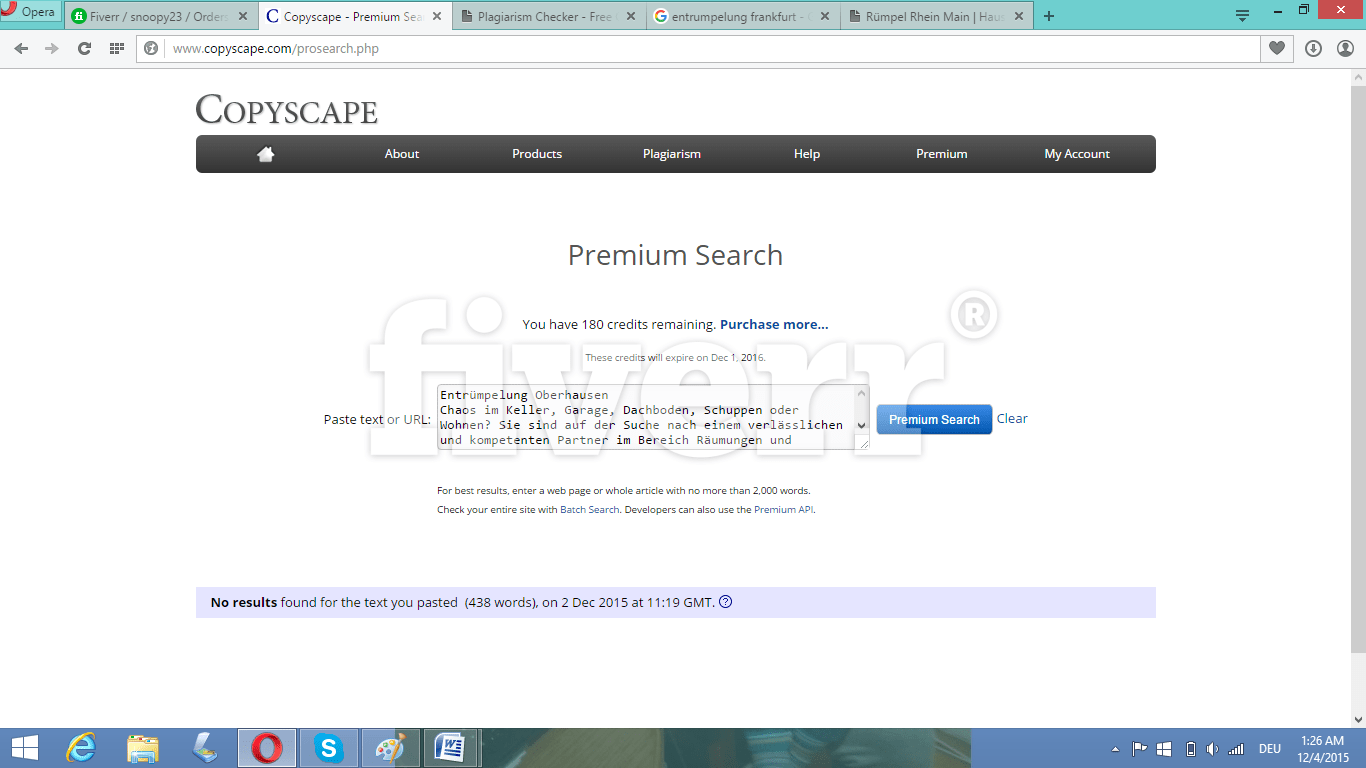This screenshot has width=1366, height=768.
Task: Go to Copyscape home icon in navbar
Action: tap(265, 154)
